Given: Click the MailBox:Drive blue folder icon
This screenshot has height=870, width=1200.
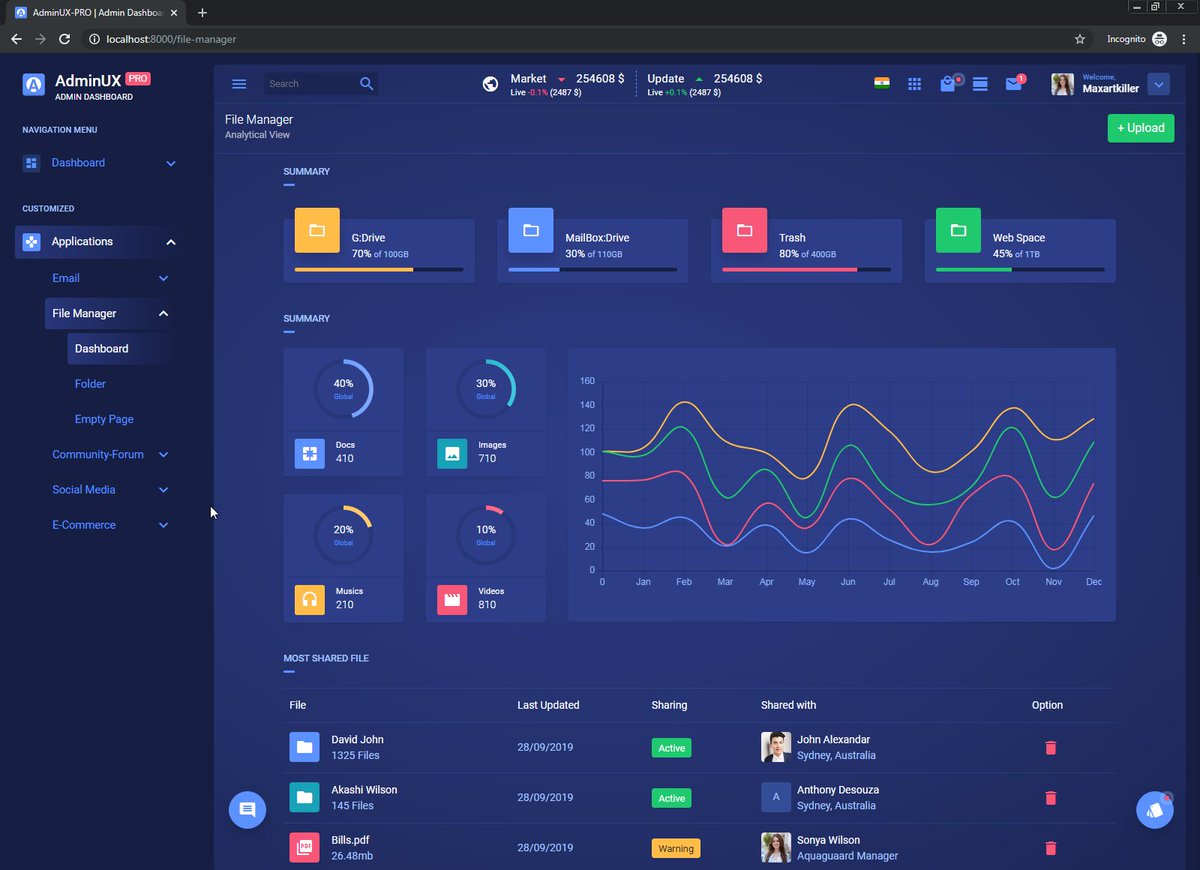Looking at the screenshot, I should [x=531, y=230].
